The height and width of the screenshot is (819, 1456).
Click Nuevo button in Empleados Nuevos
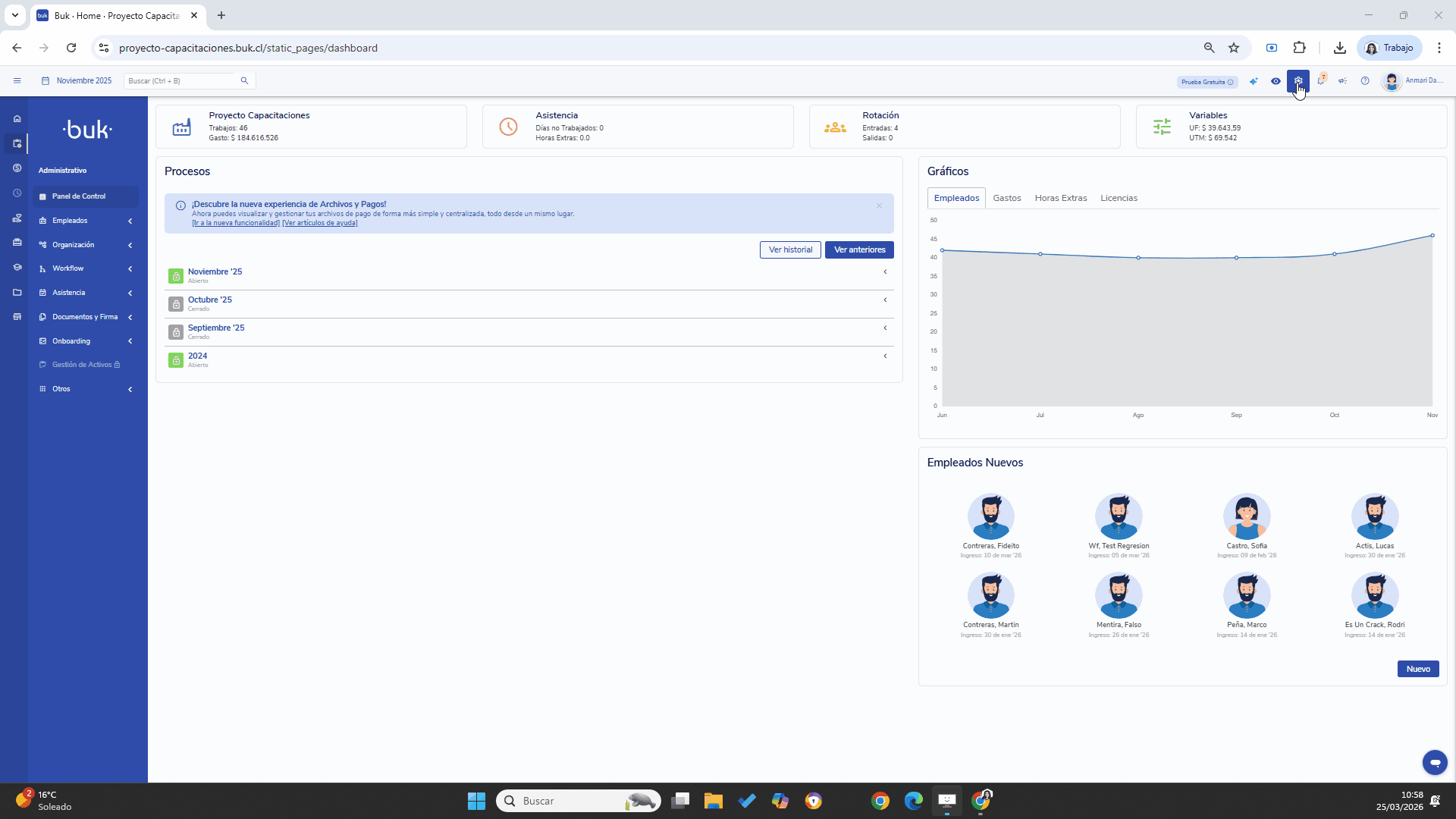pos(1417,669)
